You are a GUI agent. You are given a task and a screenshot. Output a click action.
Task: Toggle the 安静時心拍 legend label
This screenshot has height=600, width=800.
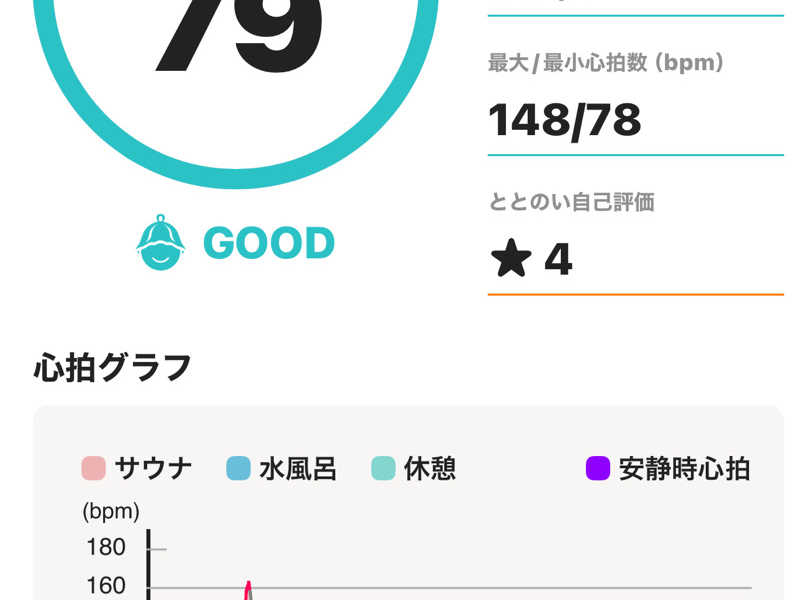pos(684,468)
